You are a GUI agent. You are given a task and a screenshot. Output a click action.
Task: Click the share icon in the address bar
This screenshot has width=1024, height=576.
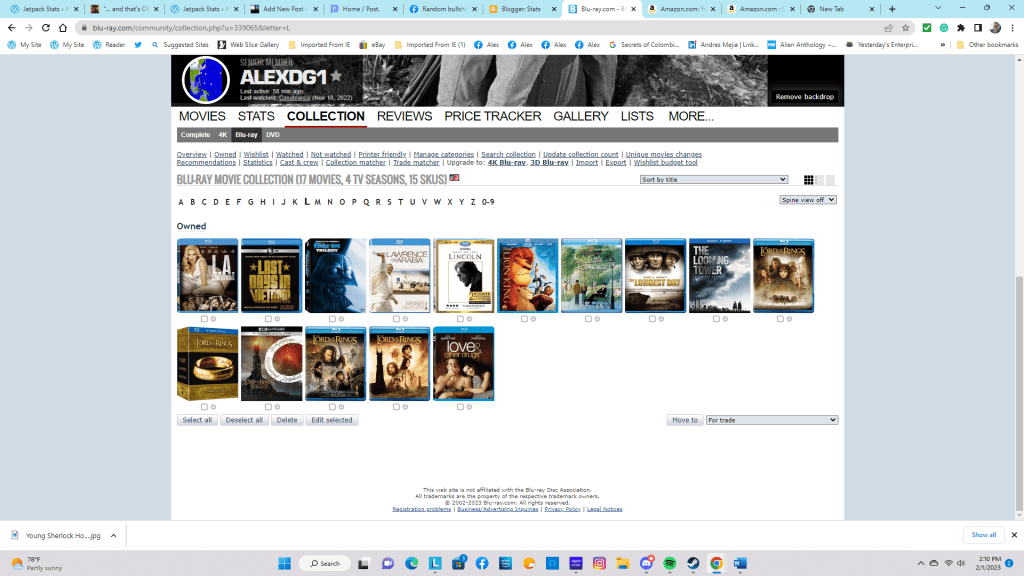(x=887, y=28)
